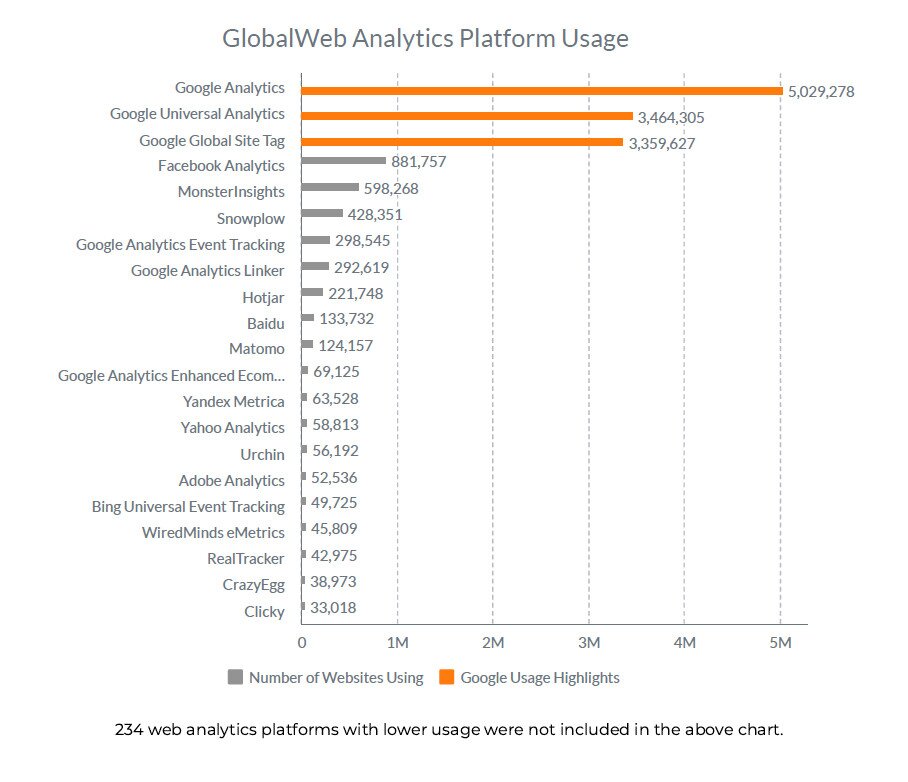Screen dimensions: 908x782
Task: Click the value '124,157'
Action: (346, 346)
